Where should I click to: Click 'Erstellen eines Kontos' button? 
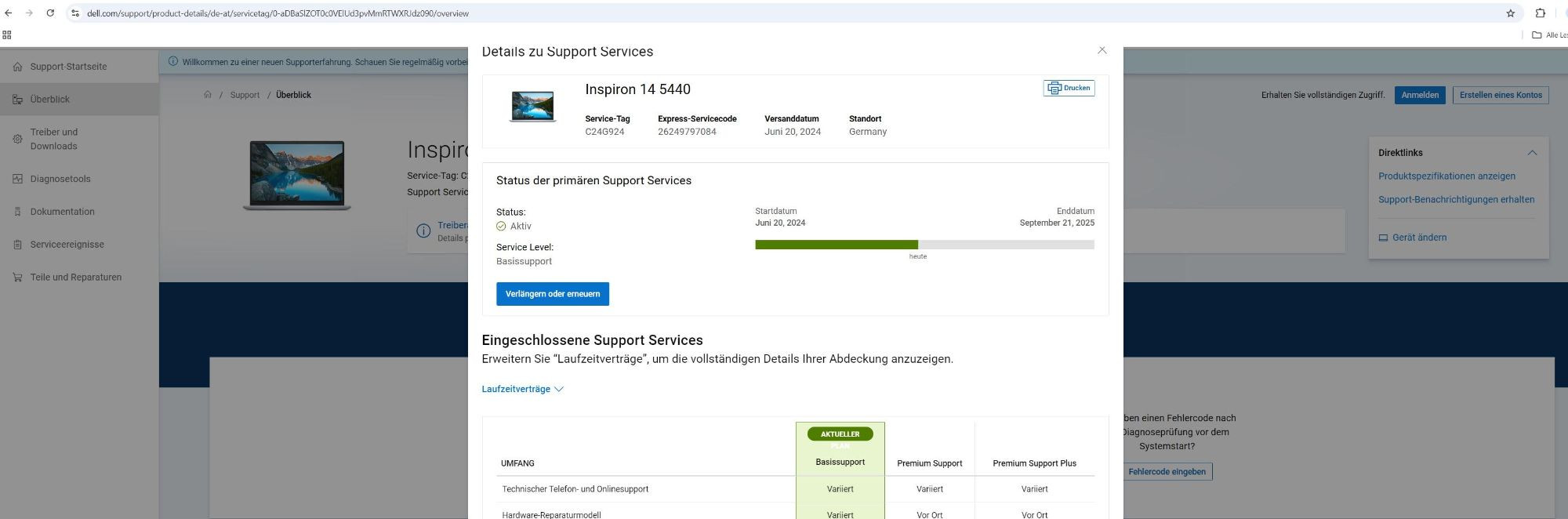(1501, 95)
